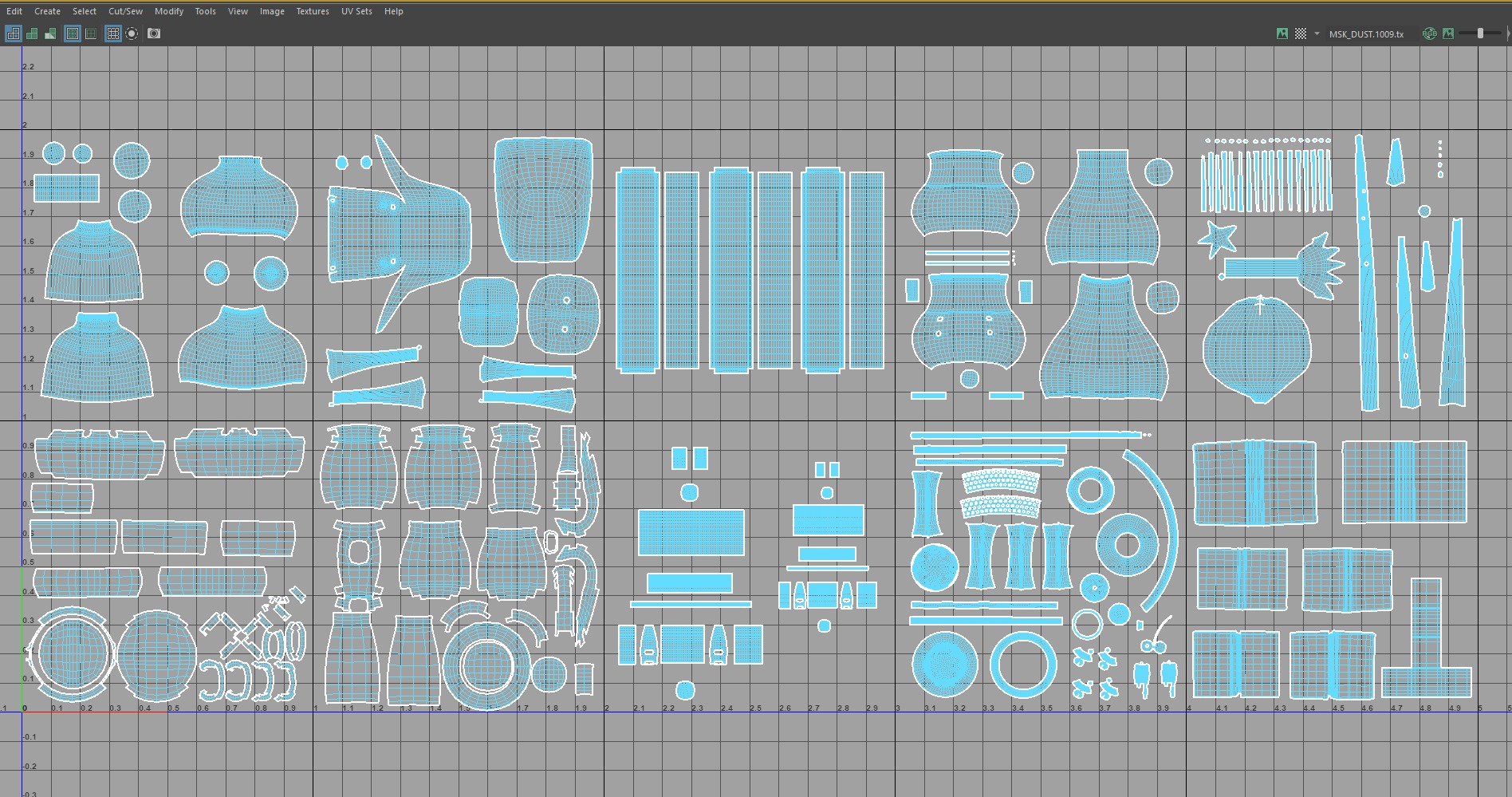Open the Cut/Sew menu

tap(125, 11)
